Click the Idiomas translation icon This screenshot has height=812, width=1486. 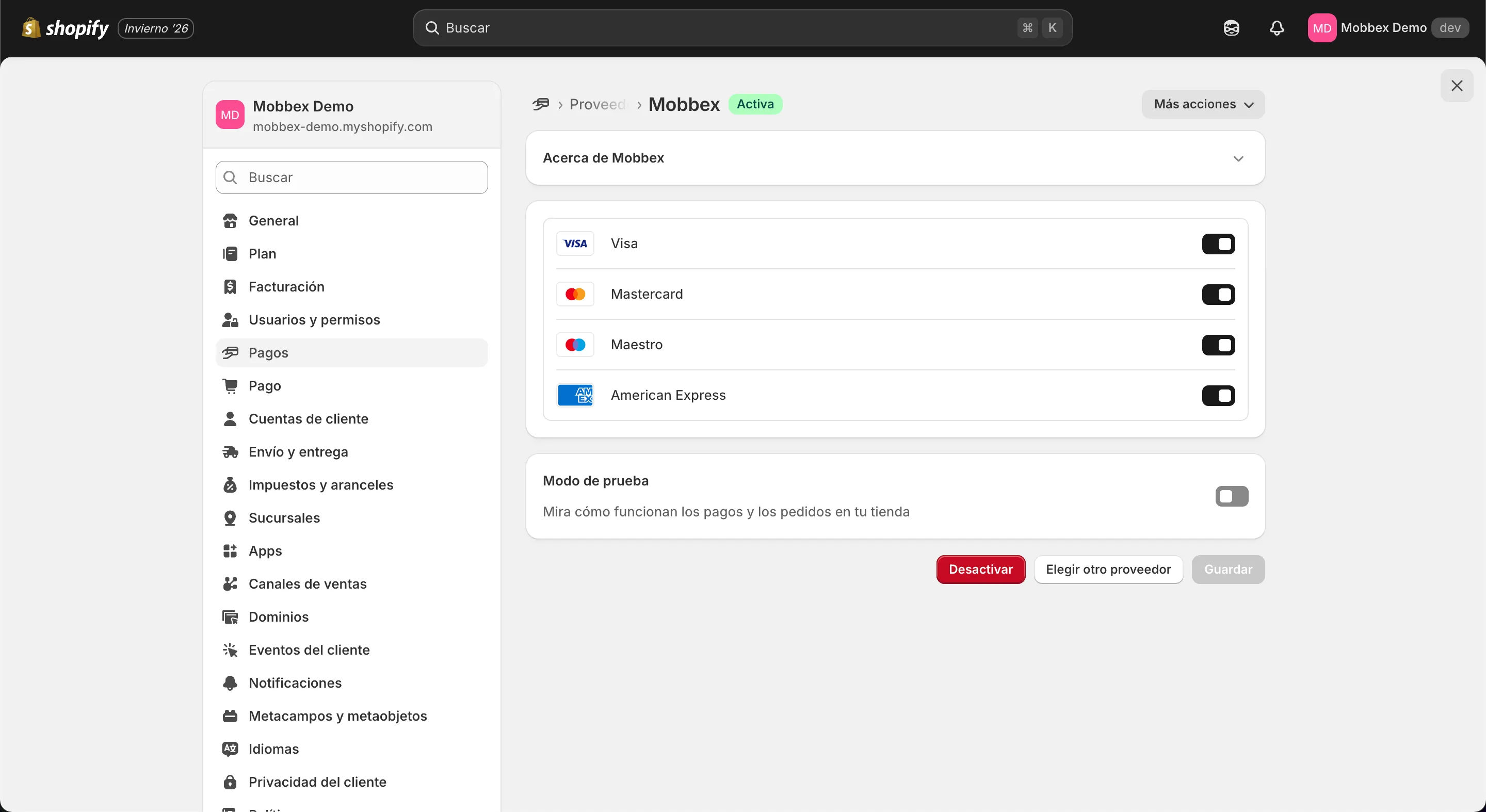click(230, 749)
